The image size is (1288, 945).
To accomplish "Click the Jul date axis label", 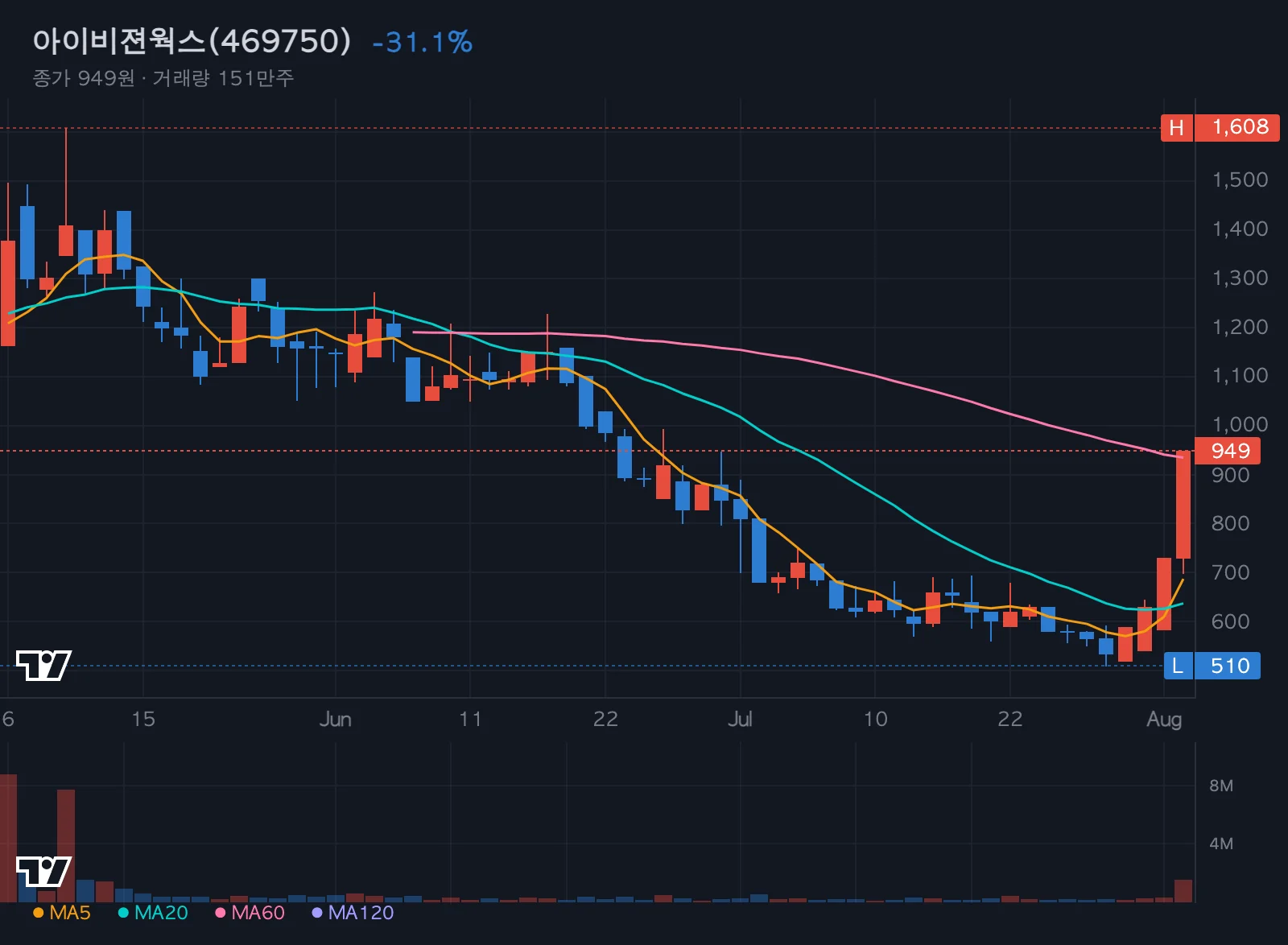I will click(740, 719).
